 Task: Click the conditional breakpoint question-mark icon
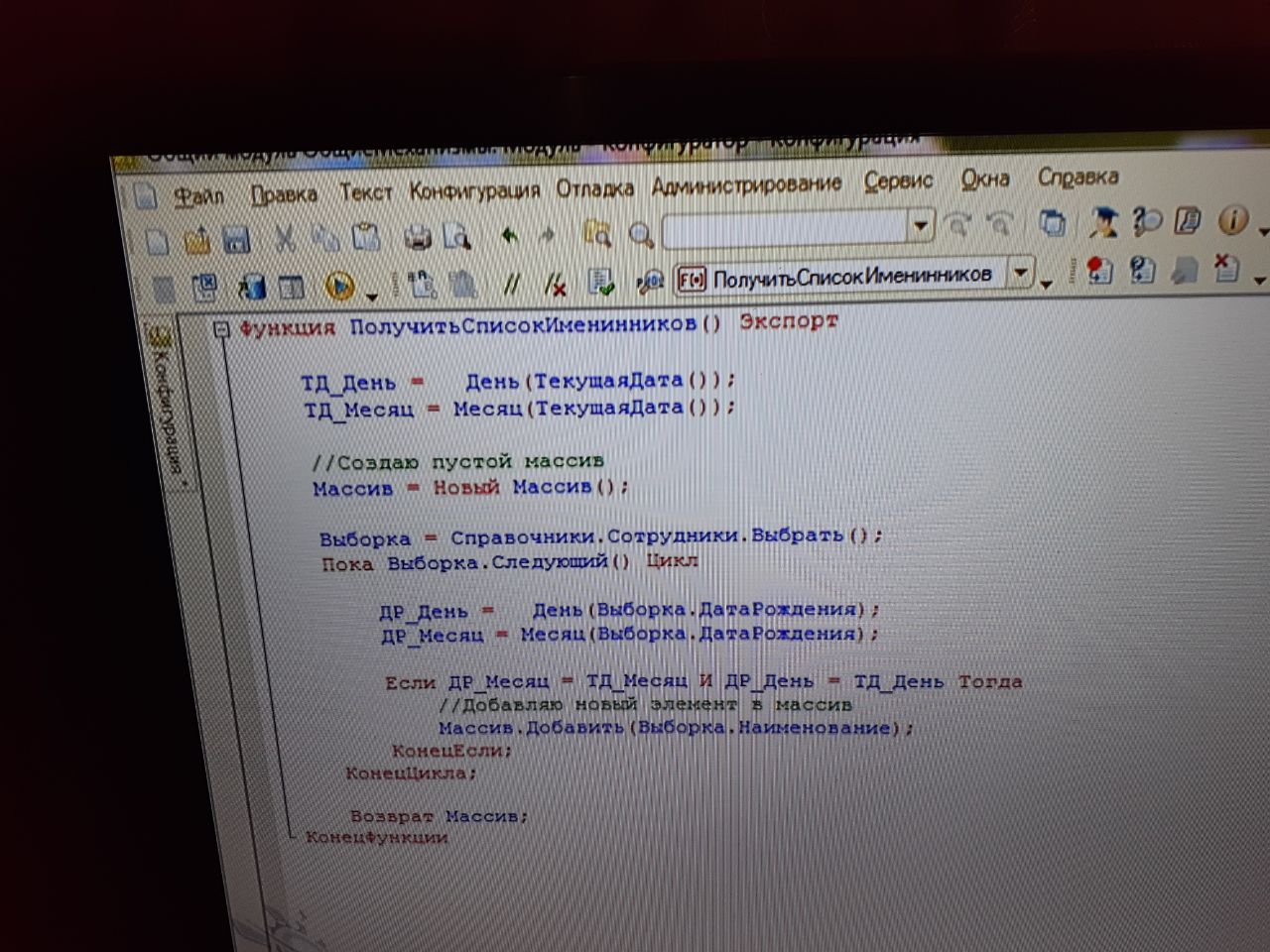(x=1142, y=269)
